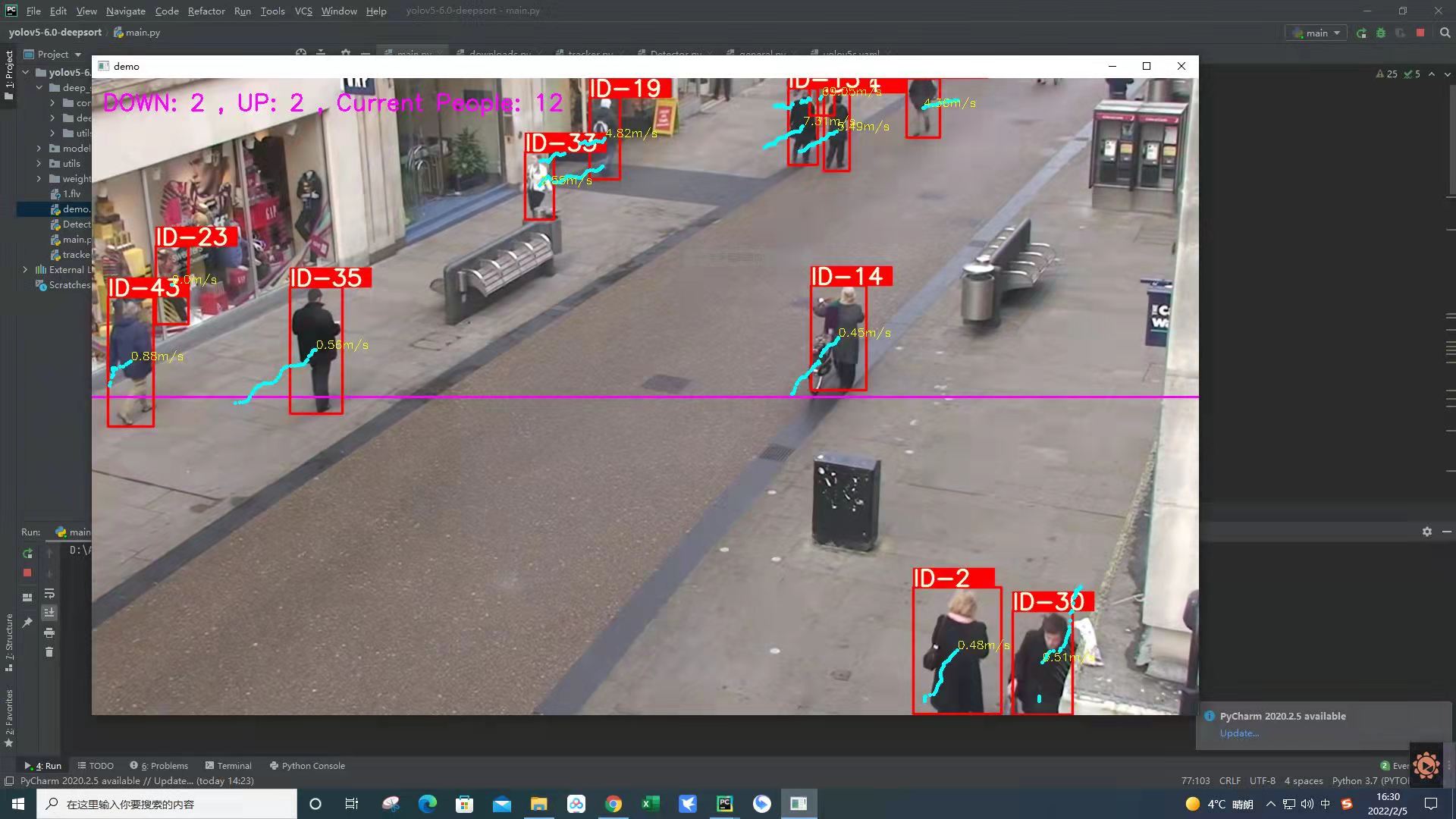Collapse the yolov5-6 root folder
Image resolution: width=1456 pixels, height=819 pixels.
[26, 73]
